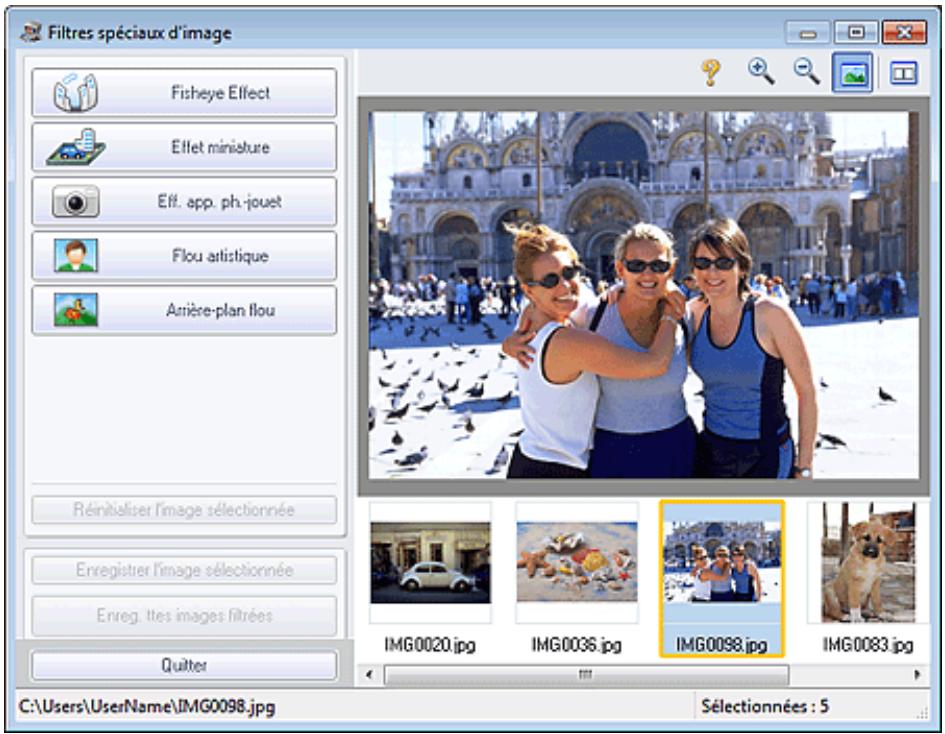Click the 'Sélectionnées : 5' status text
Screen dimensions: 945x734
click(765, 706)
